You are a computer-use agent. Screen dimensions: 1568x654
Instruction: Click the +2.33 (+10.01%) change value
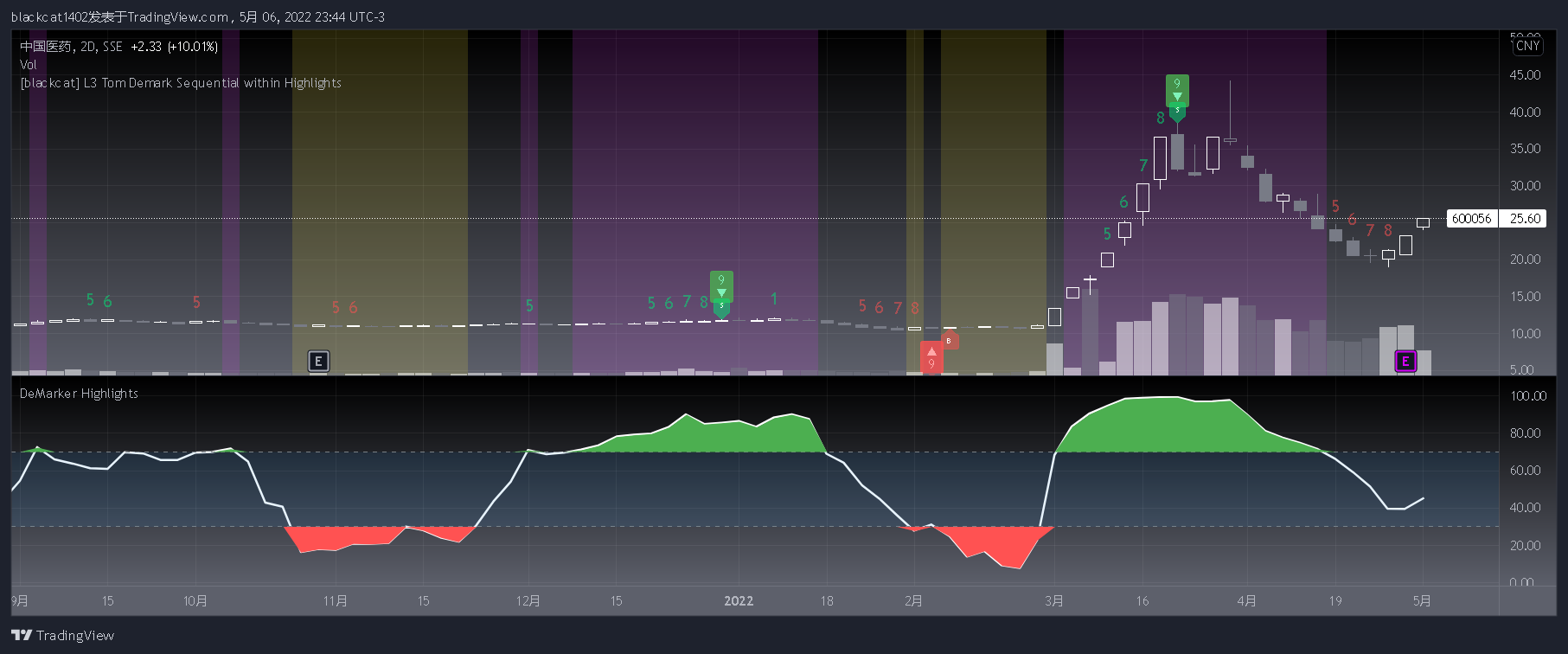click(174, 47)
